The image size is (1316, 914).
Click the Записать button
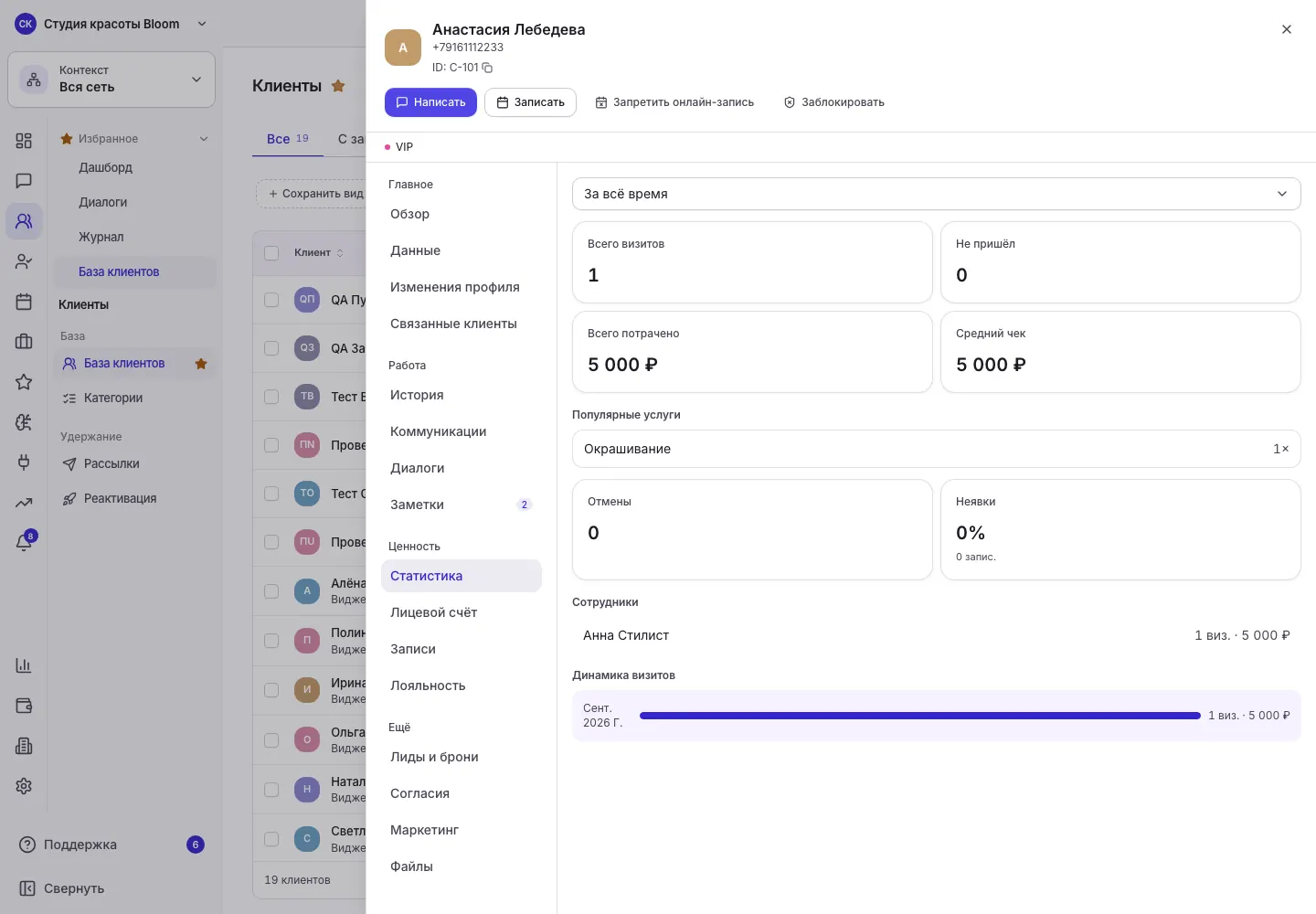tap(530, 102)
